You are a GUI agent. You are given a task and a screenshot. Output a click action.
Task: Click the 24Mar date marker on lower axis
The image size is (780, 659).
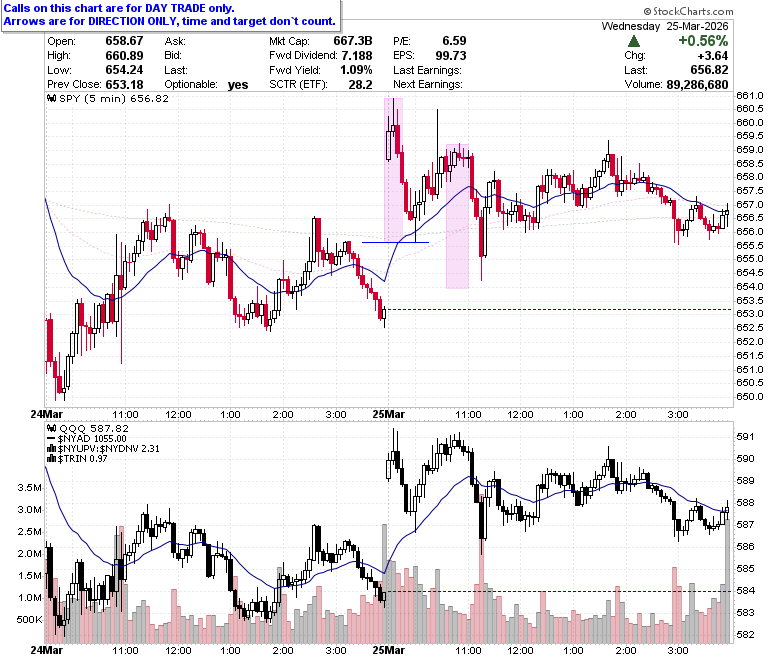(x=47, y=650)
